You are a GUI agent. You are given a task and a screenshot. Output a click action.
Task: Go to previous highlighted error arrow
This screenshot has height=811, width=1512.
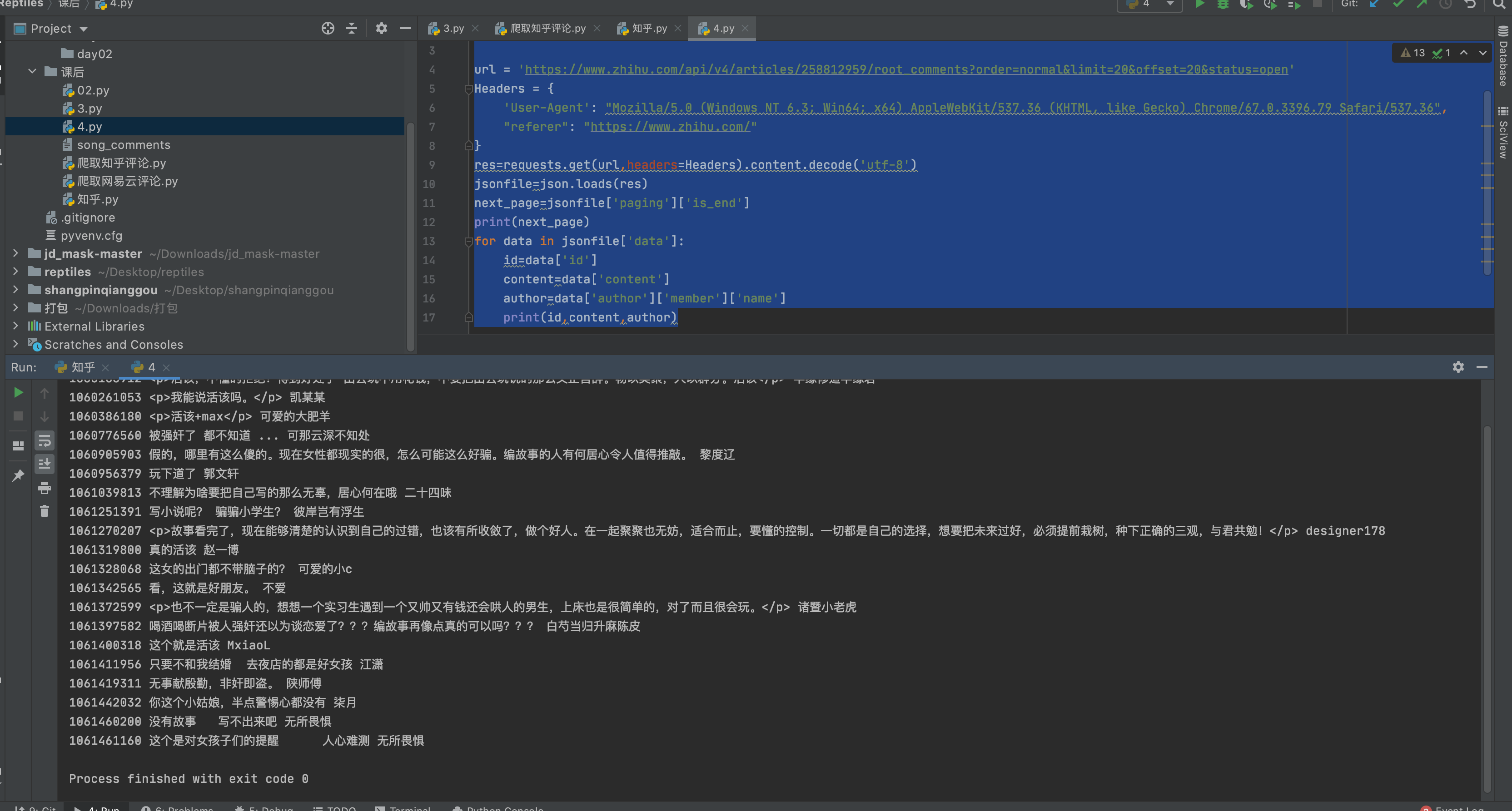pos(1464,53)
